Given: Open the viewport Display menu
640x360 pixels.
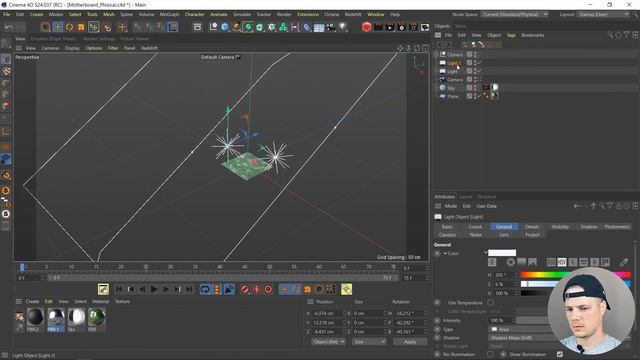Looking at the screenshot, I should tap(72, 48).
